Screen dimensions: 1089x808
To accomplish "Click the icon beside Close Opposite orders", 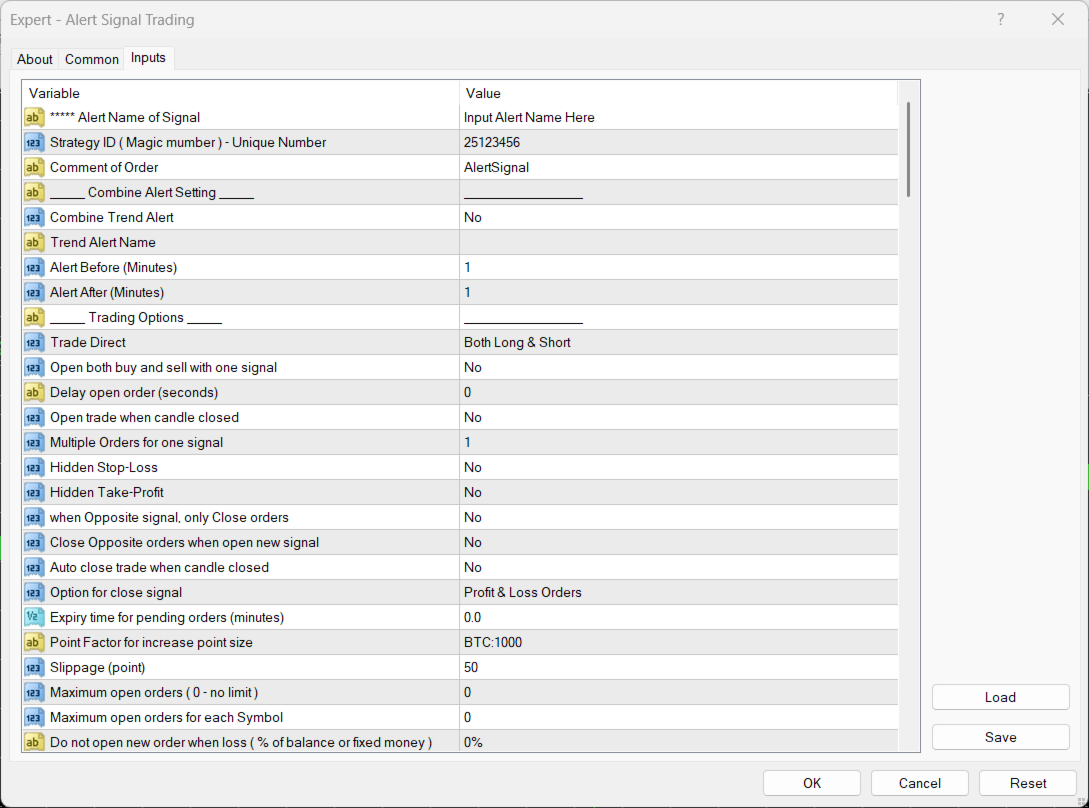I will click(33, 543).
